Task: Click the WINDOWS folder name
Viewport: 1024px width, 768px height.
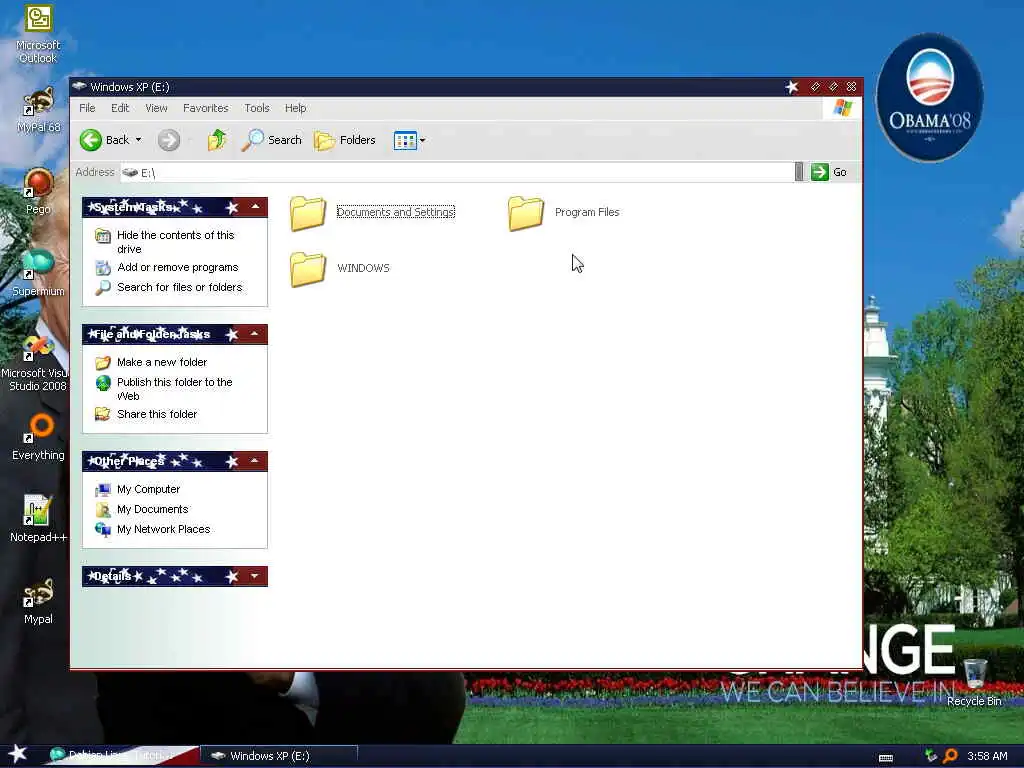Action: (x=363, y=268)
